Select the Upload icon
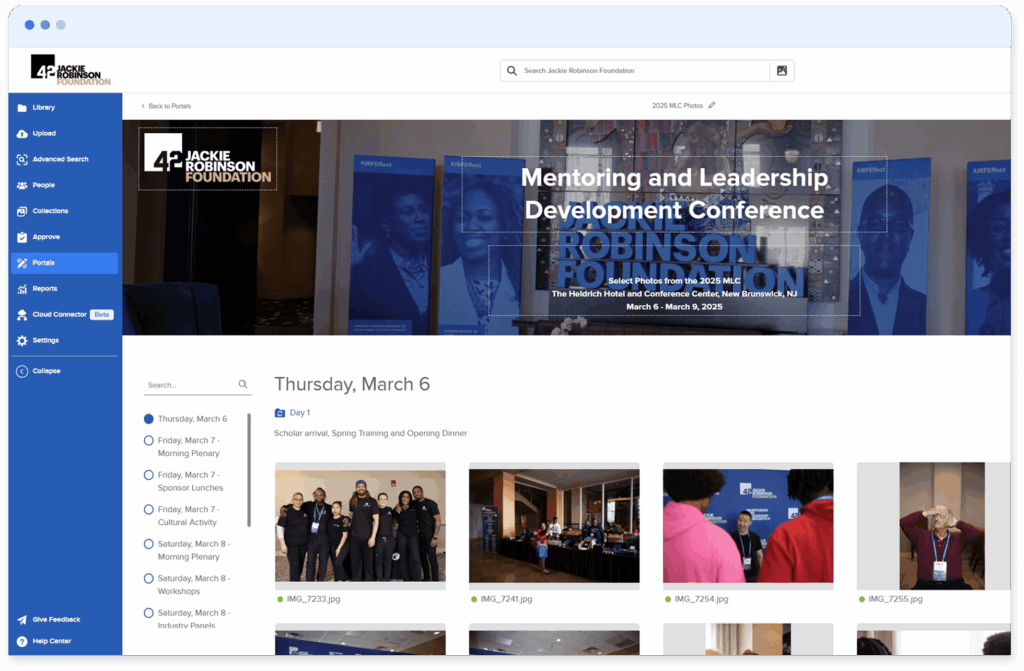Image resolution: width=1024 pixels, height=671 pixels. (24, 133)
